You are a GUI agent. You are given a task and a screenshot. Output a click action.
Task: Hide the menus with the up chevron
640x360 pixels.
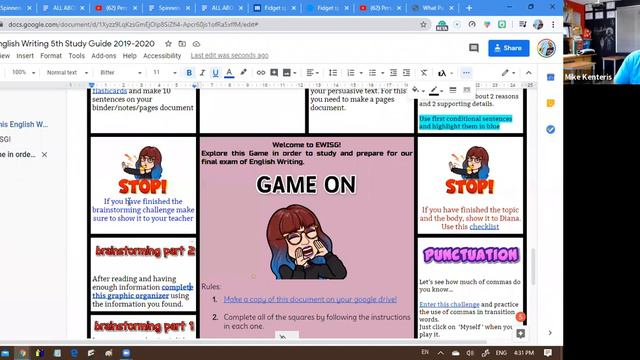pyautogui.click(x=529, y=73)
